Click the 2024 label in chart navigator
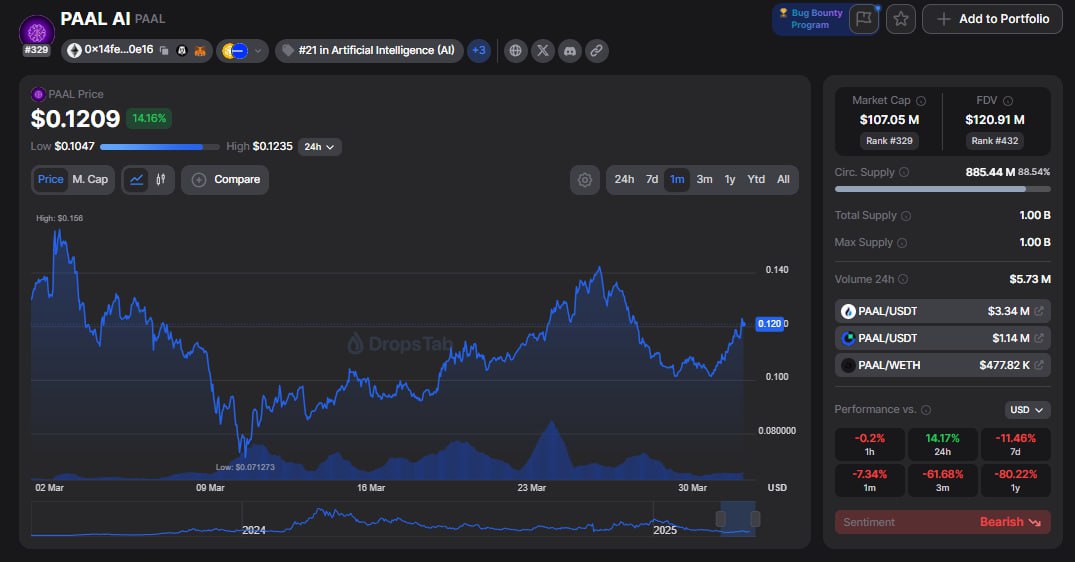 (254, 530)
